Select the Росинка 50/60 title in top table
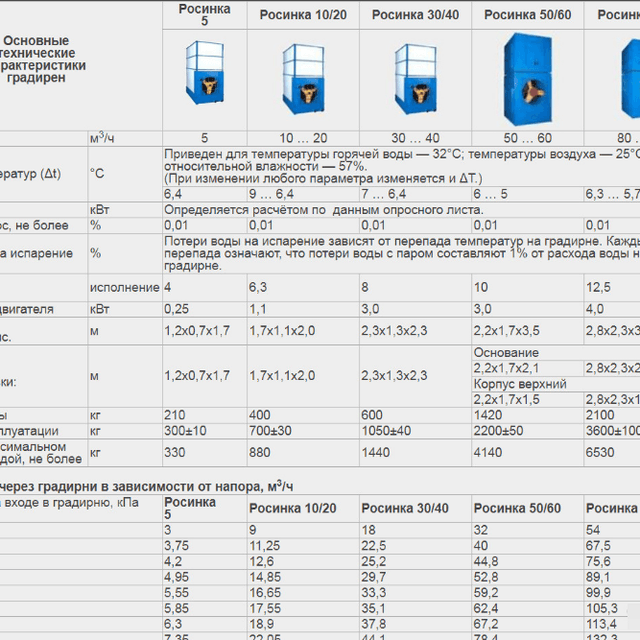The image size is (640, 640). click(x=526, y=15)
